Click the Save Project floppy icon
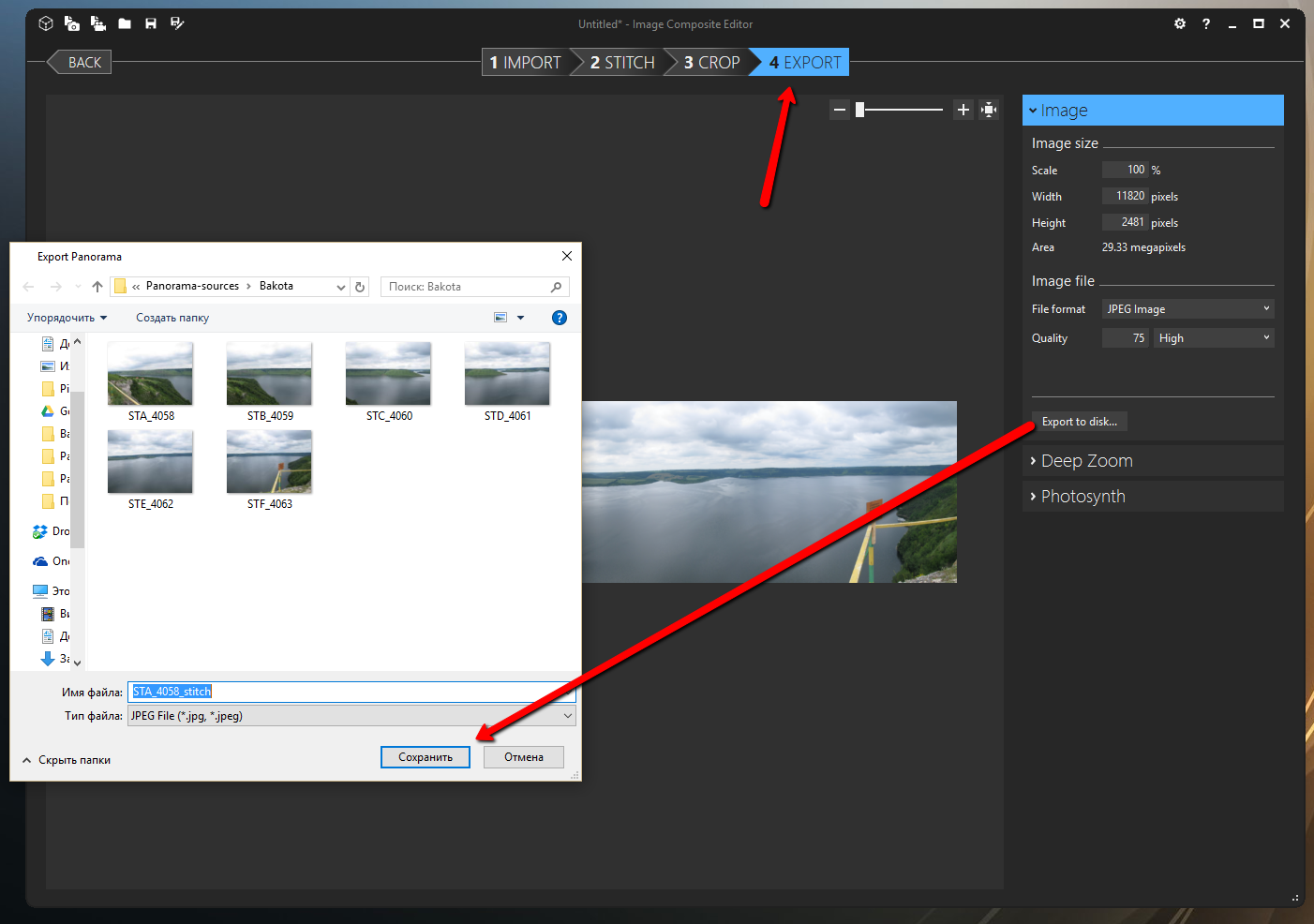1314x924 pixels. tap(151, 23)
